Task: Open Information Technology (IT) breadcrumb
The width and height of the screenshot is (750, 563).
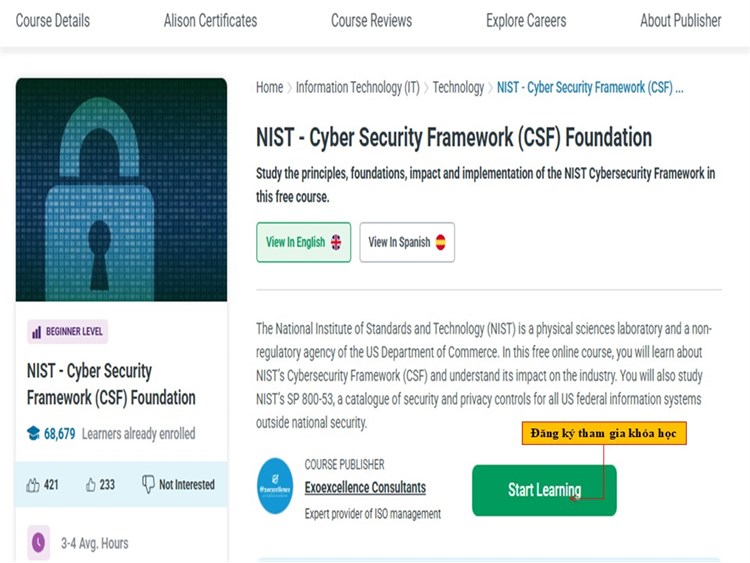Action: [x=357, y=87]
